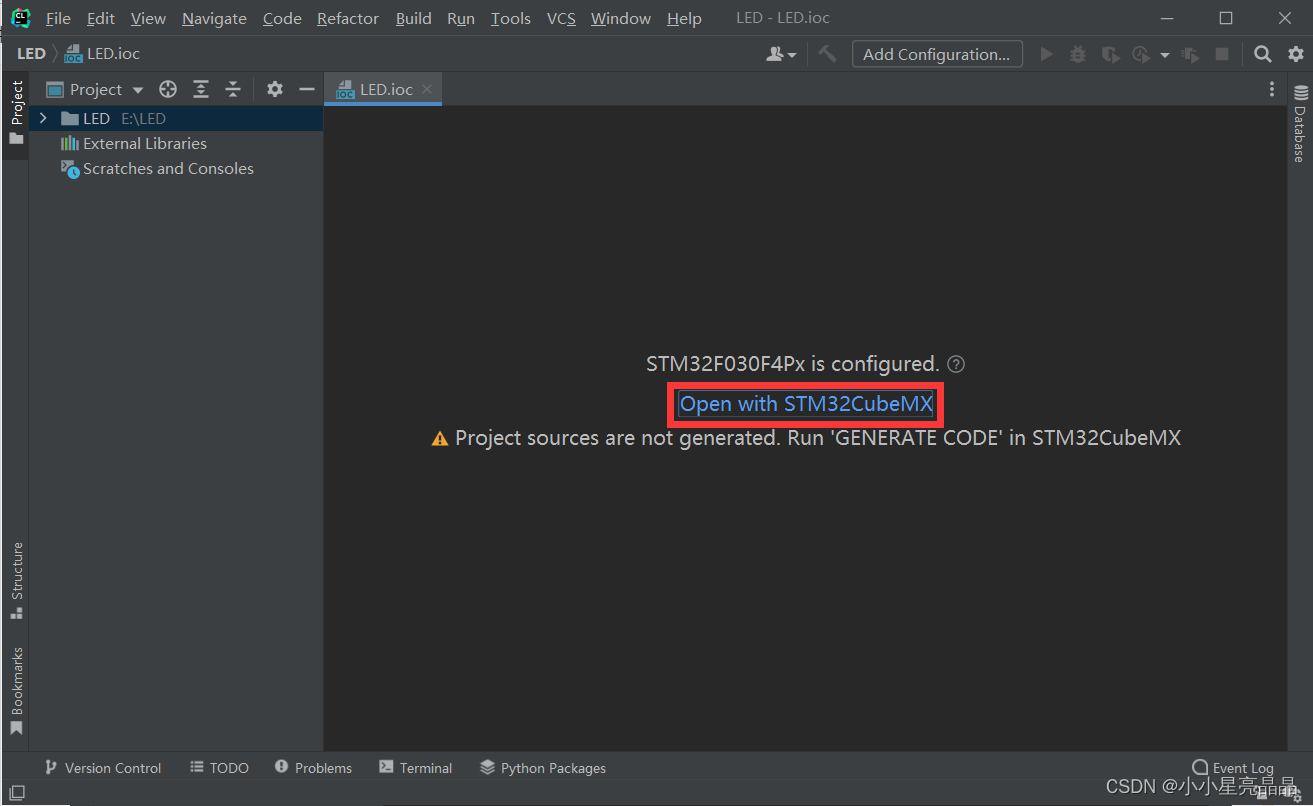Screen dimensions: 1313x806
Task: Open the Navigate menu
Action: click(x=214, y=18)
